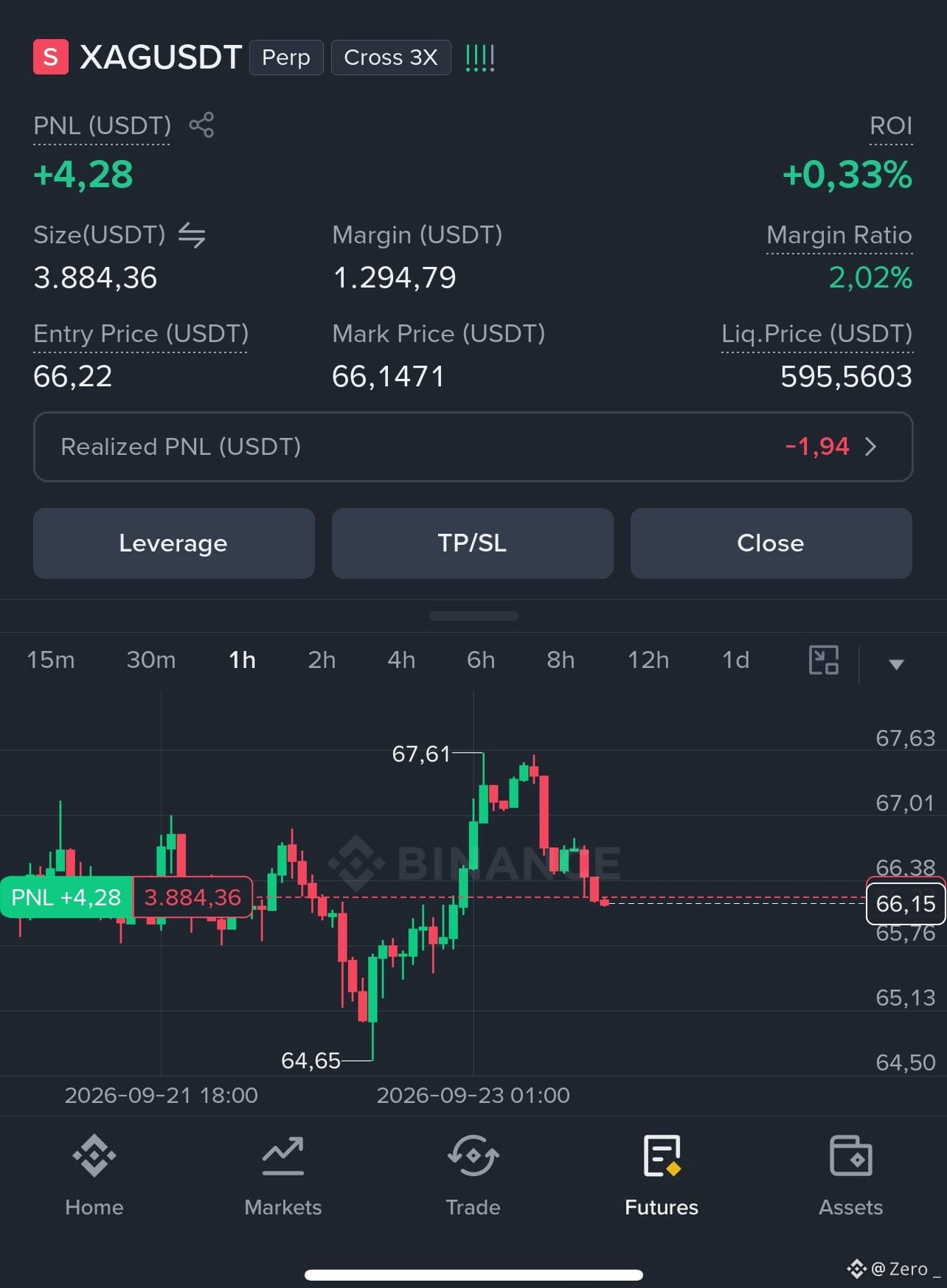The image size is (947, 1288).
Task: Open more chart intervals dropdown arrow
Action: pyautogui.click(x=896, y=664)
